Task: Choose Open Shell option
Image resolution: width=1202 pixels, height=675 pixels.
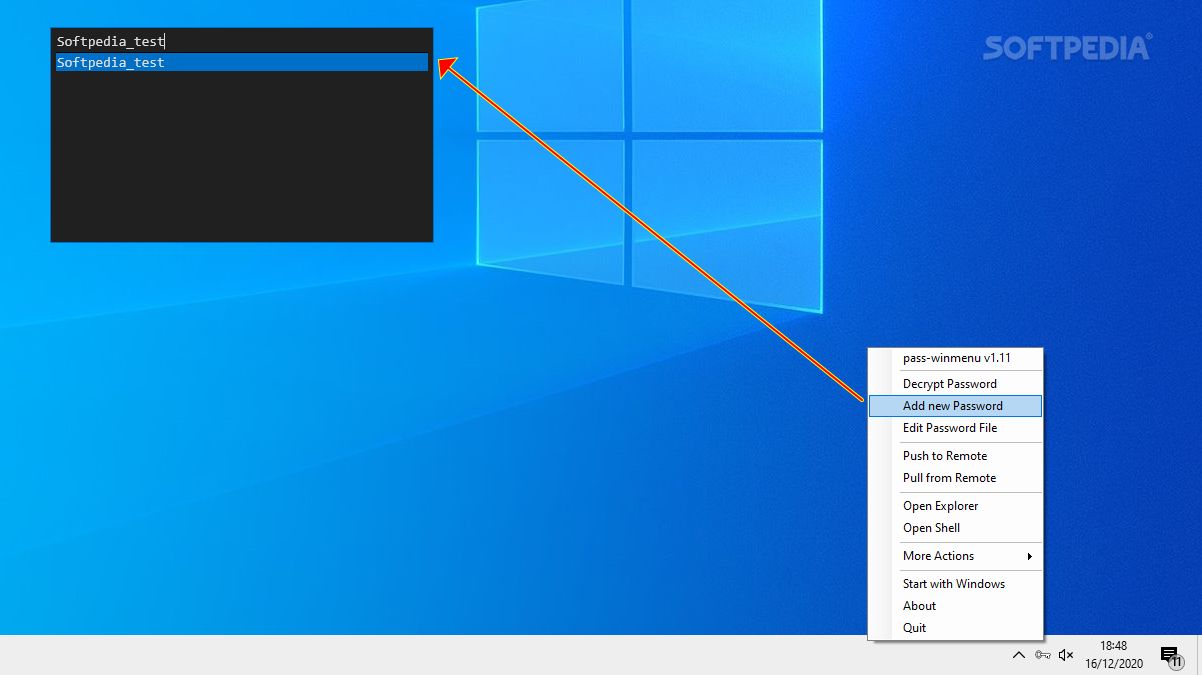Action: 955,528
